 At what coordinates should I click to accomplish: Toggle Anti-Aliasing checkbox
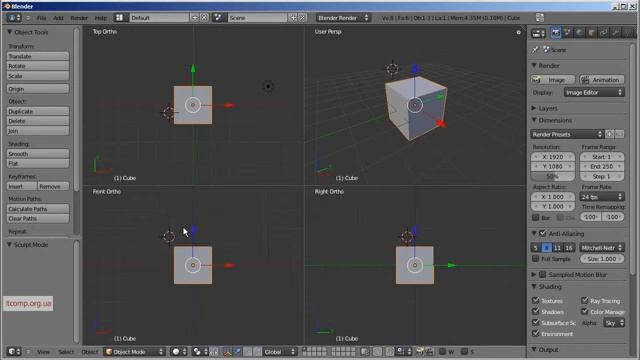(542, 233)
